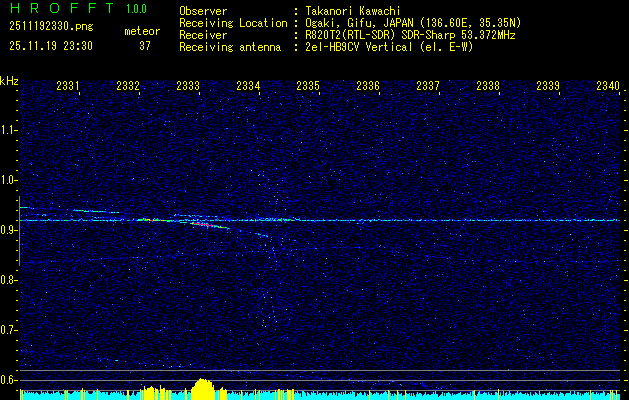Click frequency axis label 0.8
Screen dimensions: 629x400
pos(8,280)
